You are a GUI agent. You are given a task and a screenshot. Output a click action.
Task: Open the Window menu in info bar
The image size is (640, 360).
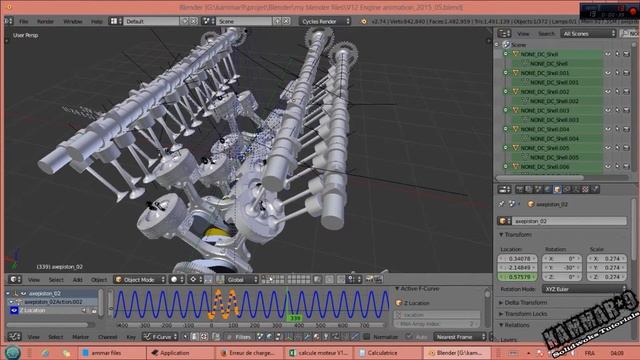tap(73, 21)
